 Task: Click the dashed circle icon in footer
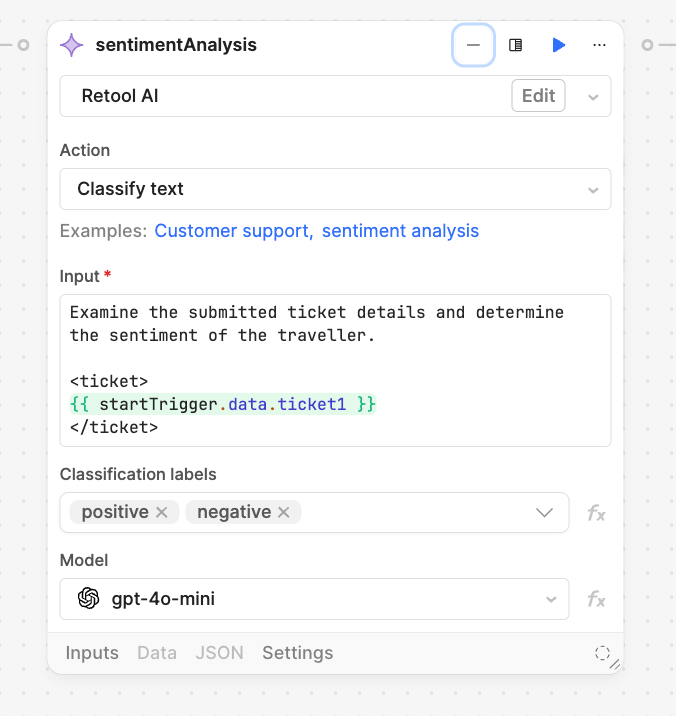(x=602, y=653)
